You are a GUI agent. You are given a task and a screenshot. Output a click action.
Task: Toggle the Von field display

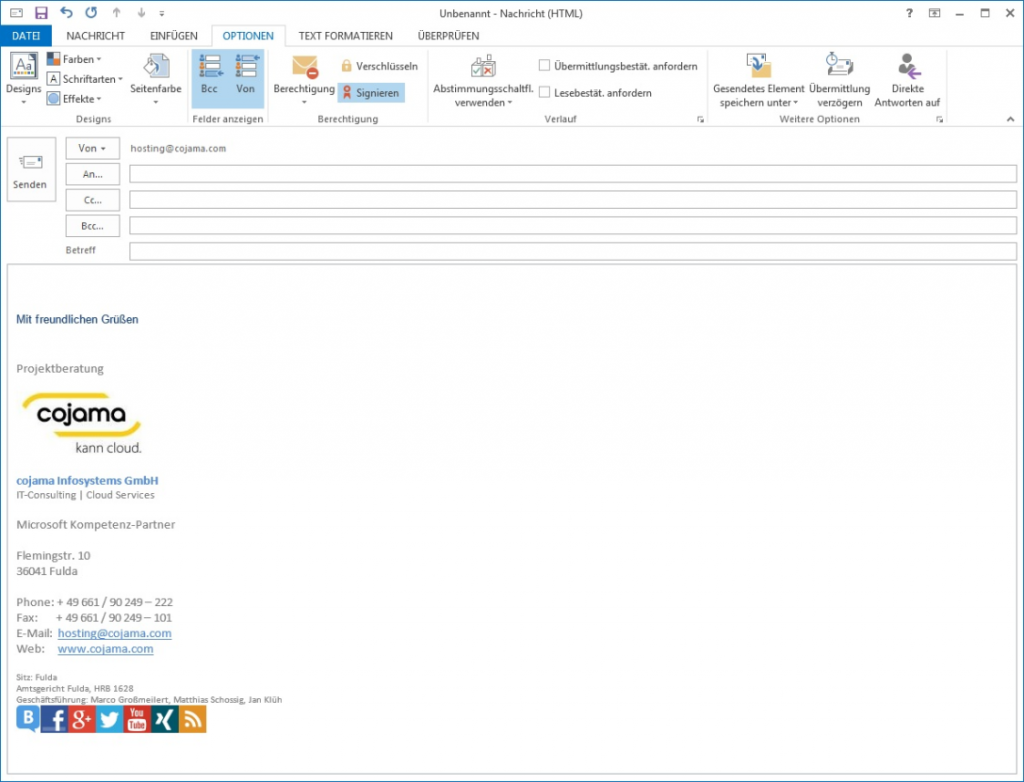tap(246, 75)
